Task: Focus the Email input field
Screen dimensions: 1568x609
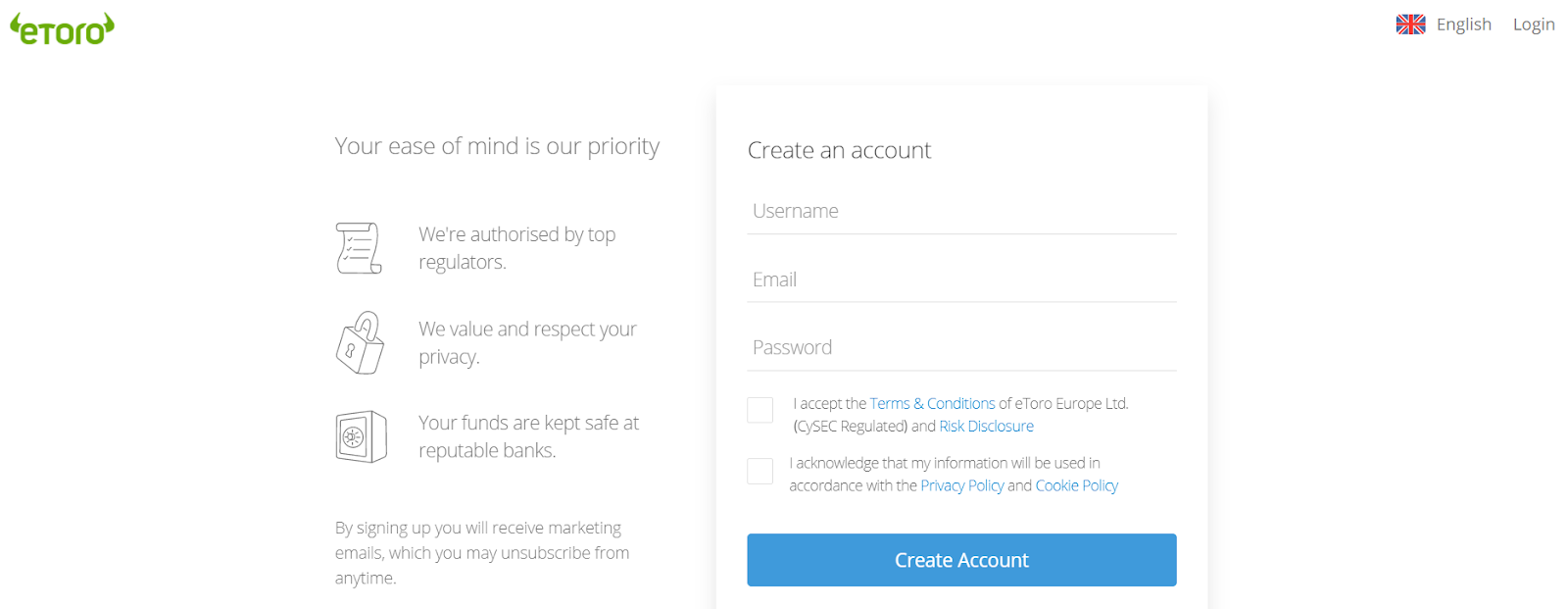Action: point(961,279)
